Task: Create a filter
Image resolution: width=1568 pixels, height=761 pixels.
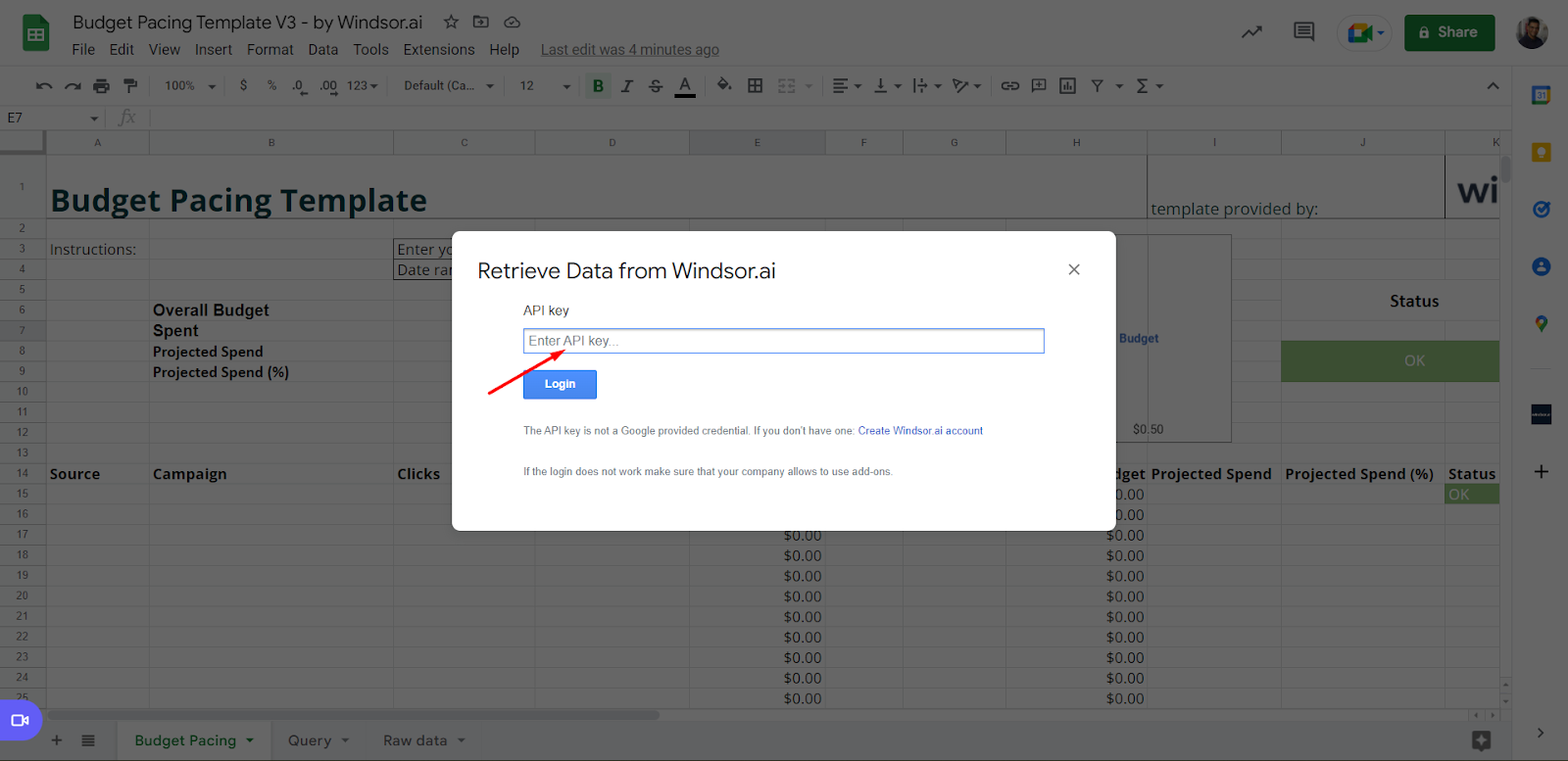Action: (x=1097, y=86)
